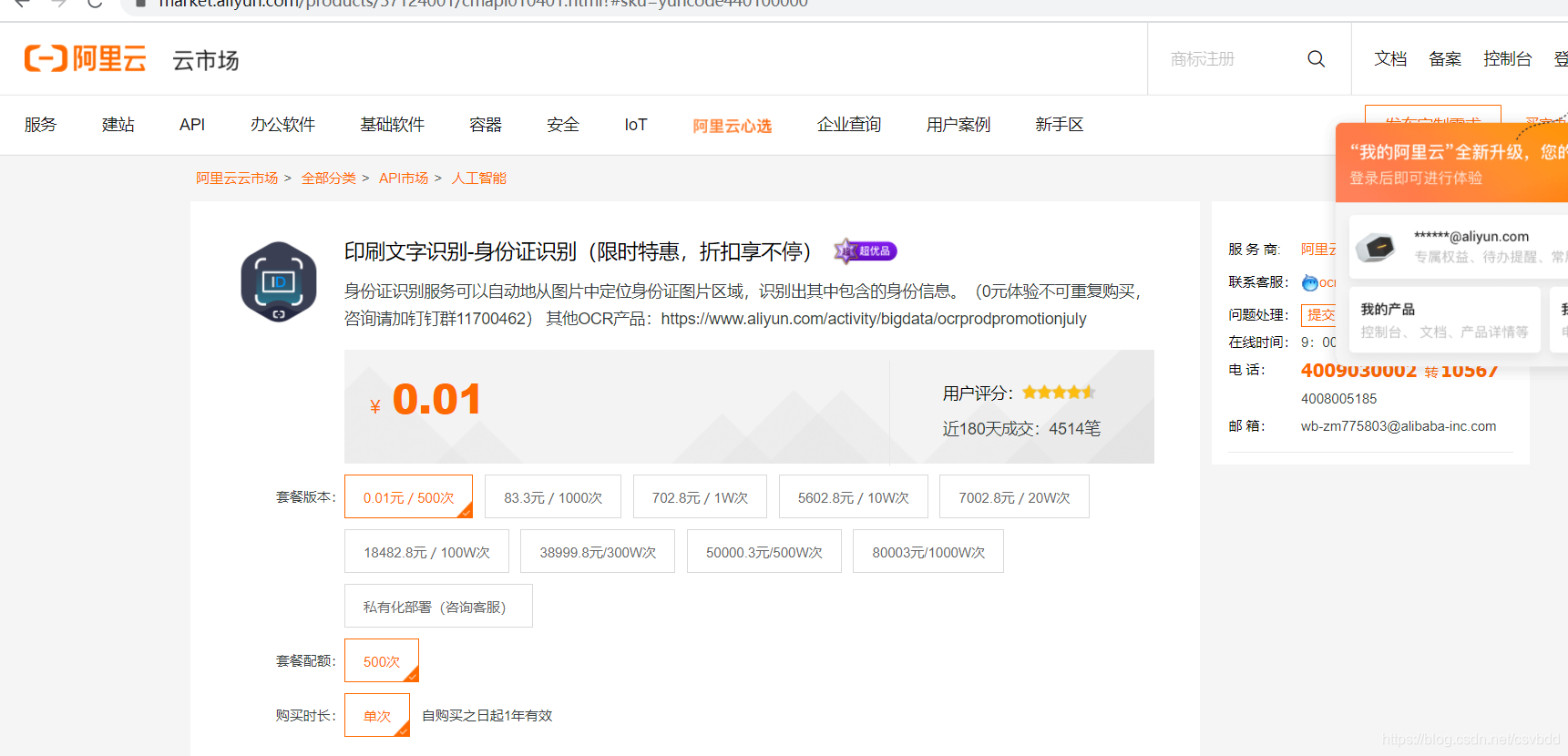Click the ID card product icon
The width and height of the screenshot is (1568, 756).
tap(279, 281)
